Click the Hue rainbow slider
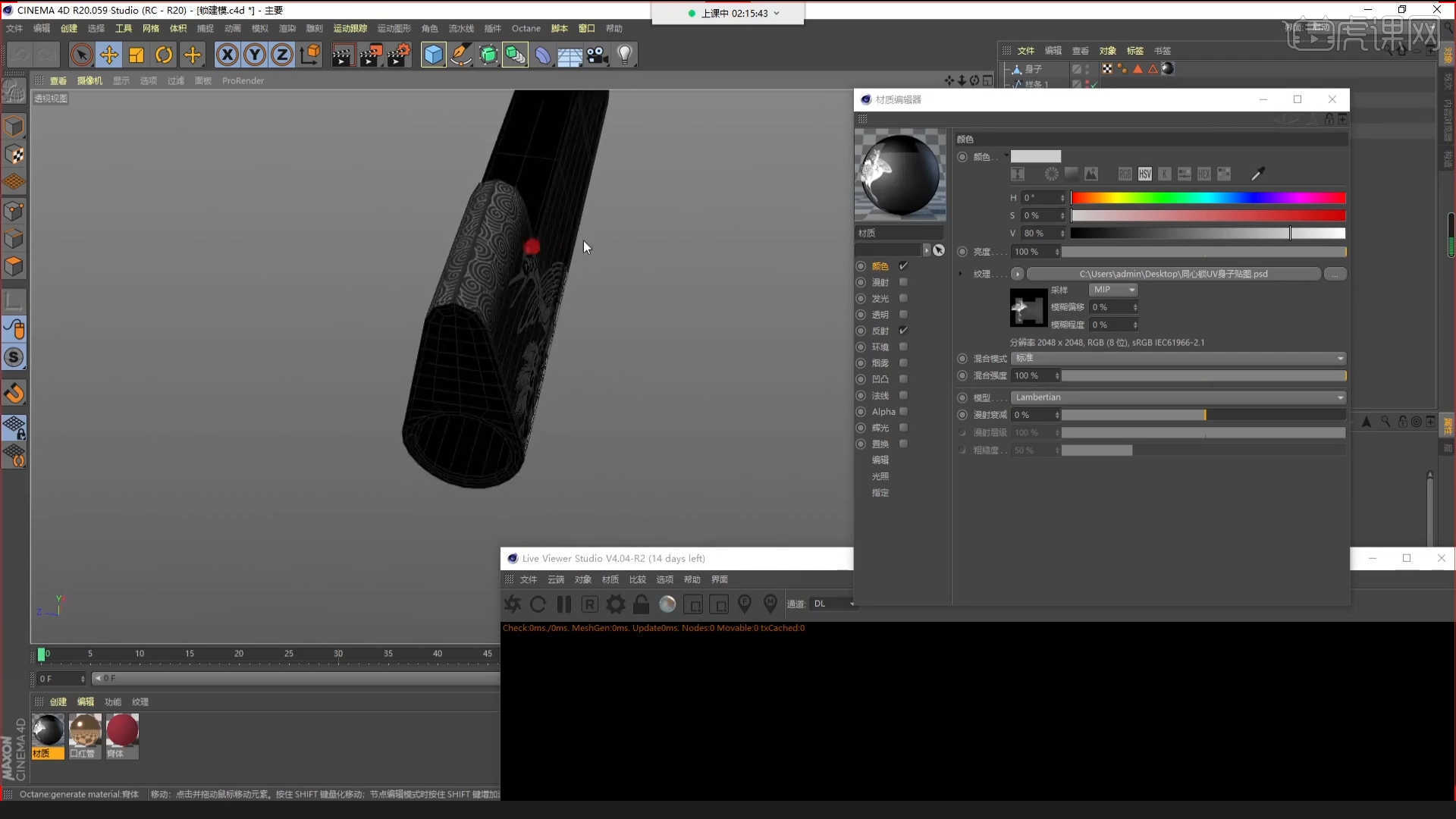The height and width of the screenshot is (819, 1456). tap(1208, 198)
